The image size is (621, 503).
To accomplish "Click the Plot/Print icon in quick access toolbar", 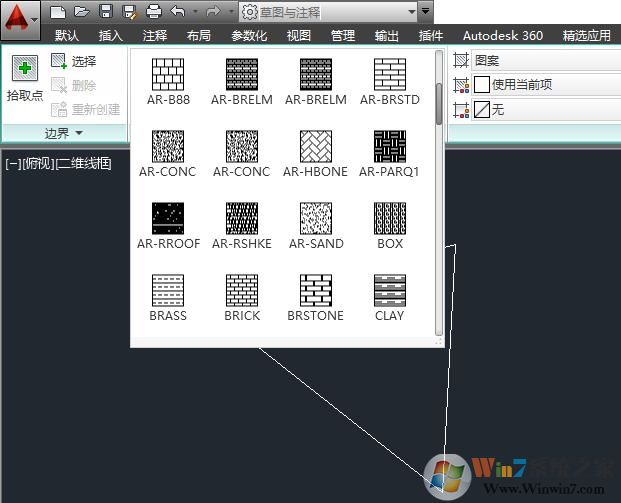I will [x=153, y=12].
